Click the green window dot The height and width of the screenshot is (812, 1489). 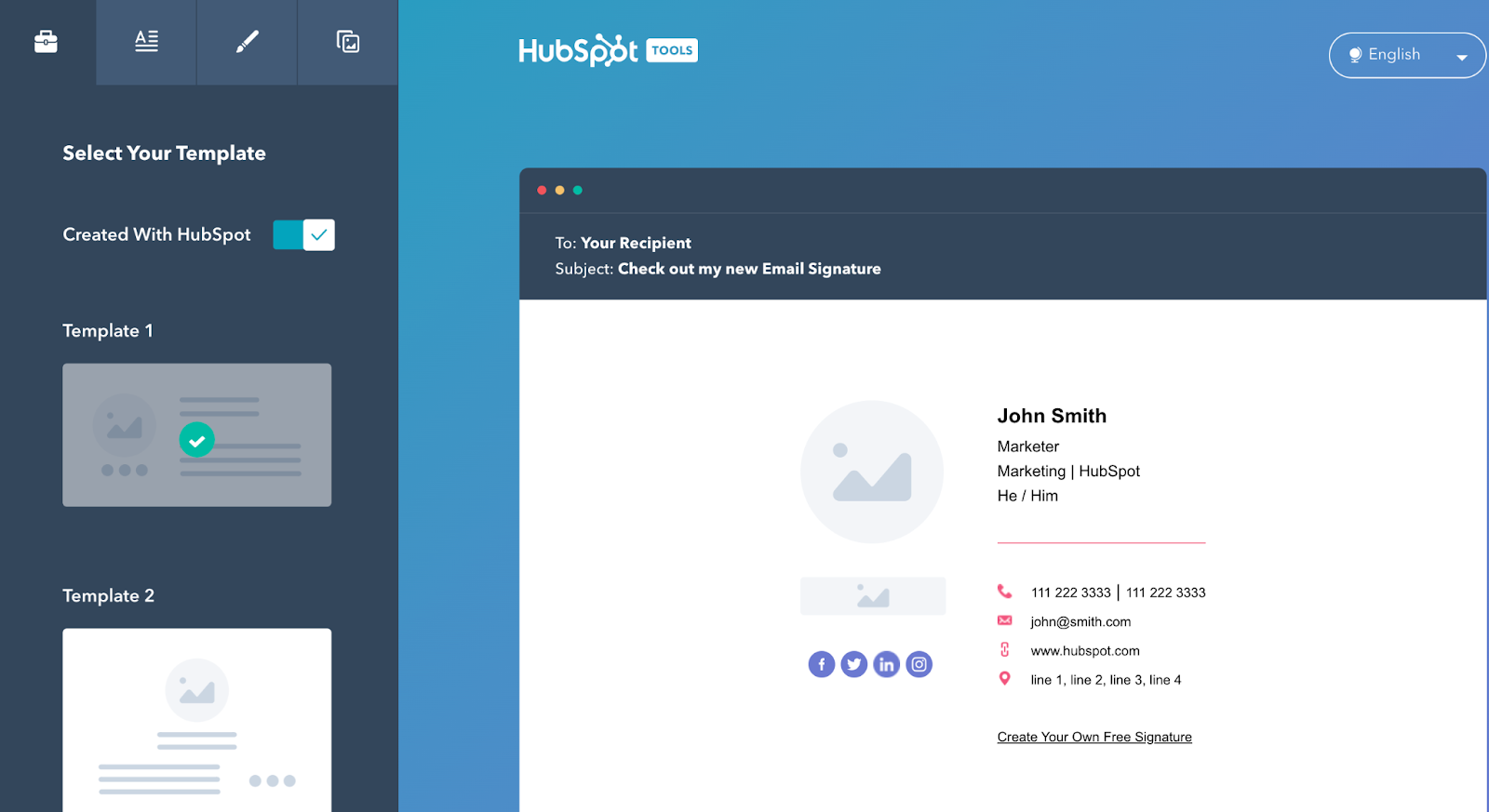point(578,190)
